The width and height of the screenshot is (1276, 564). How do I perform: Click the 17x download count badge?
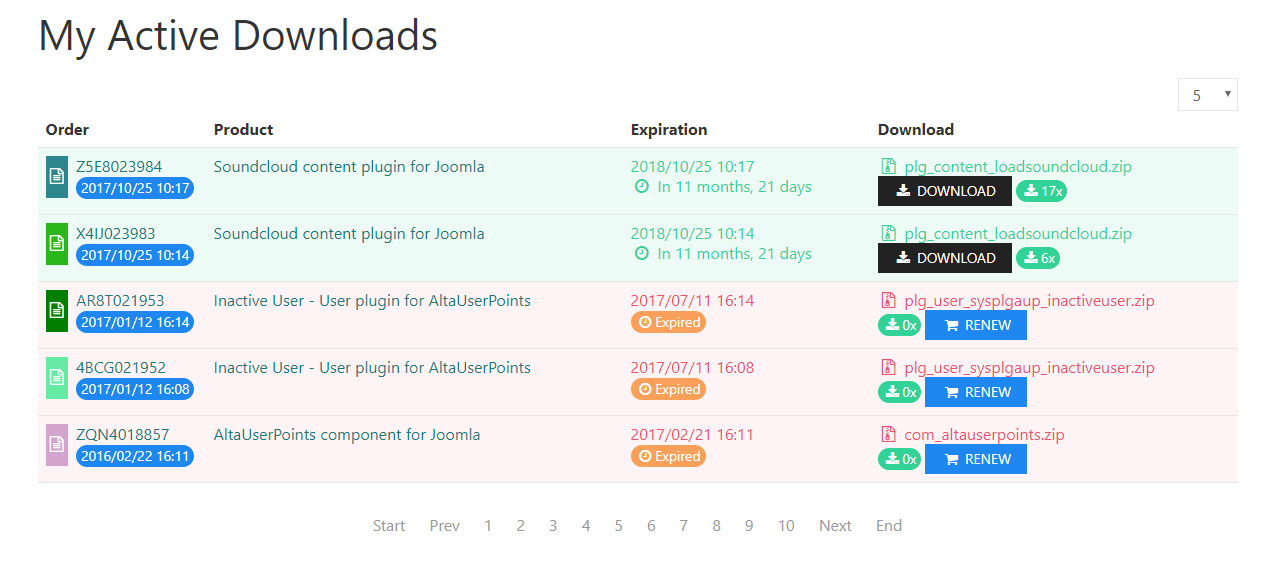coord(1042,191)
